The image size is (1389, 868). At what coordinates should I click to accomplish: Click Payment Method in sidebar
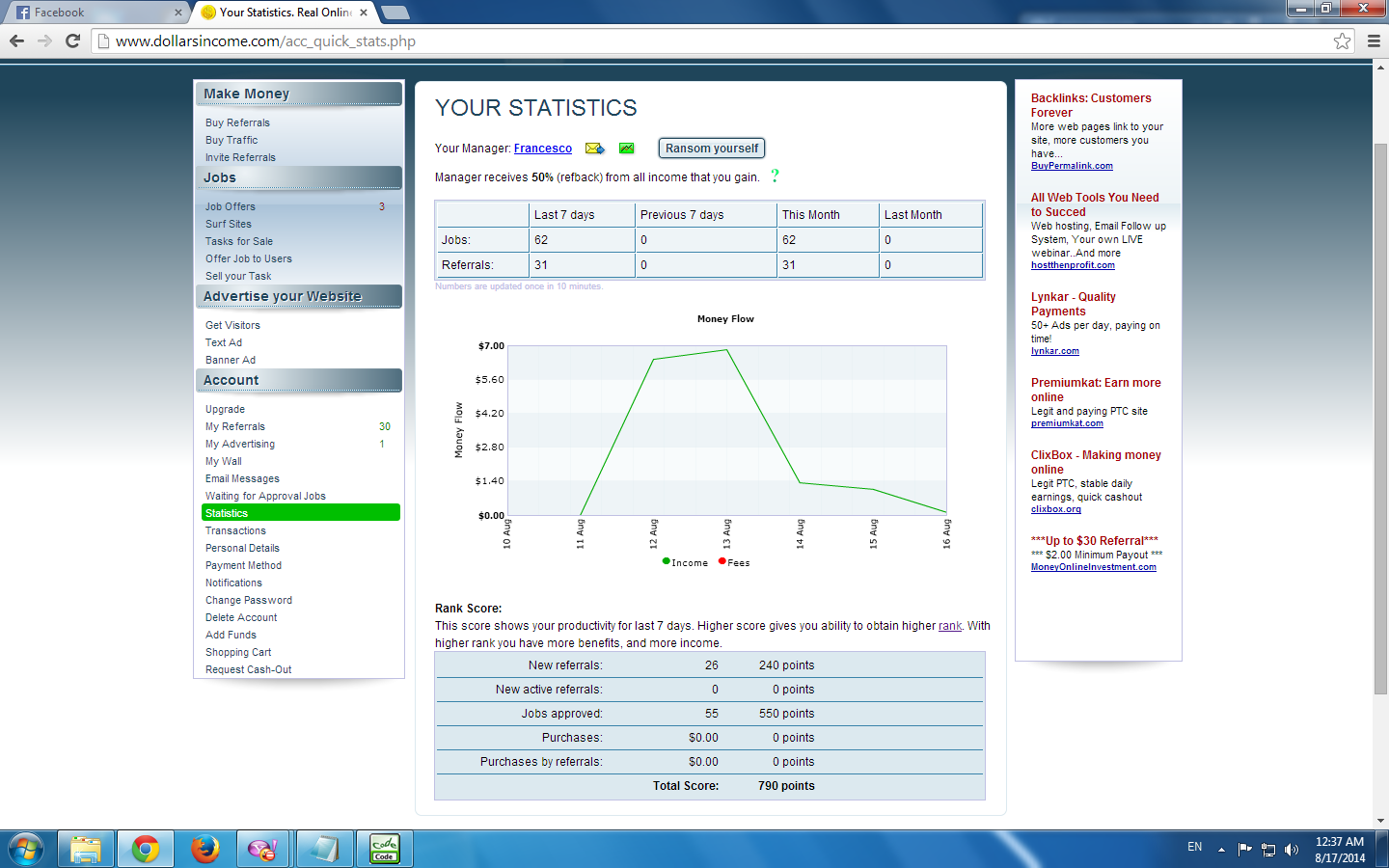243,565
